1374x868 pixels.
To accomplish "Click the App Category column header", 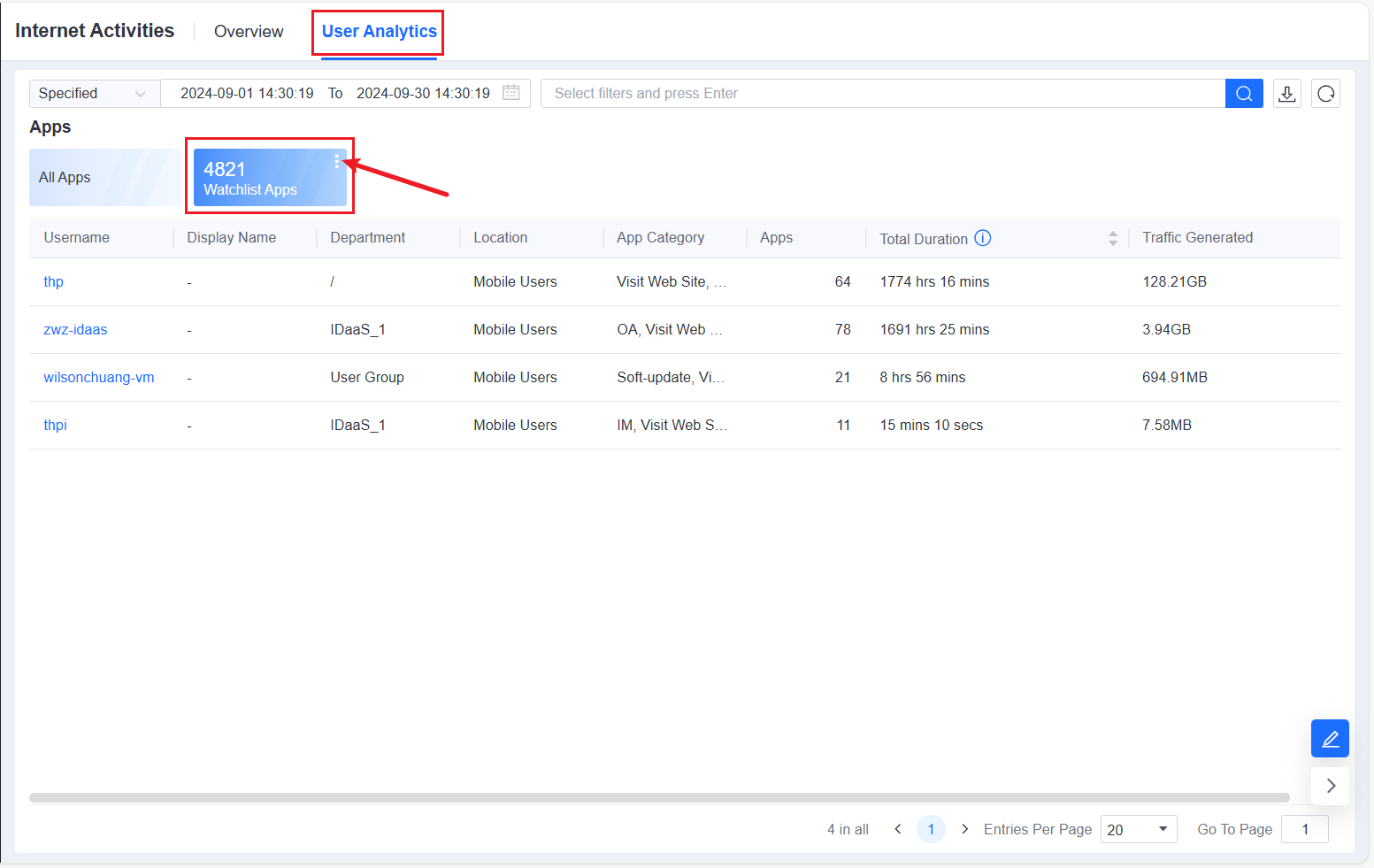I will pyautogui.click(x=661, y=237).
